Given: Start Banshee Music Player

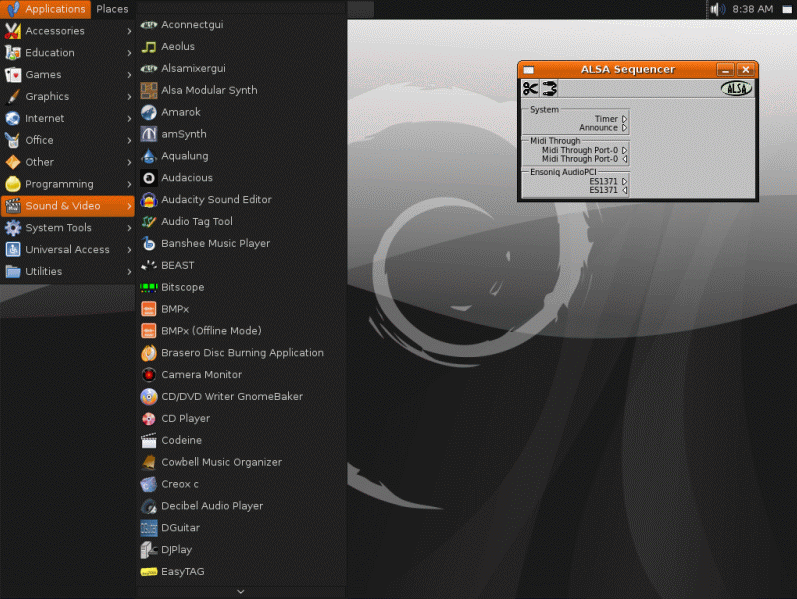Looking at the screenshot, I should click(x=215, y=244).
